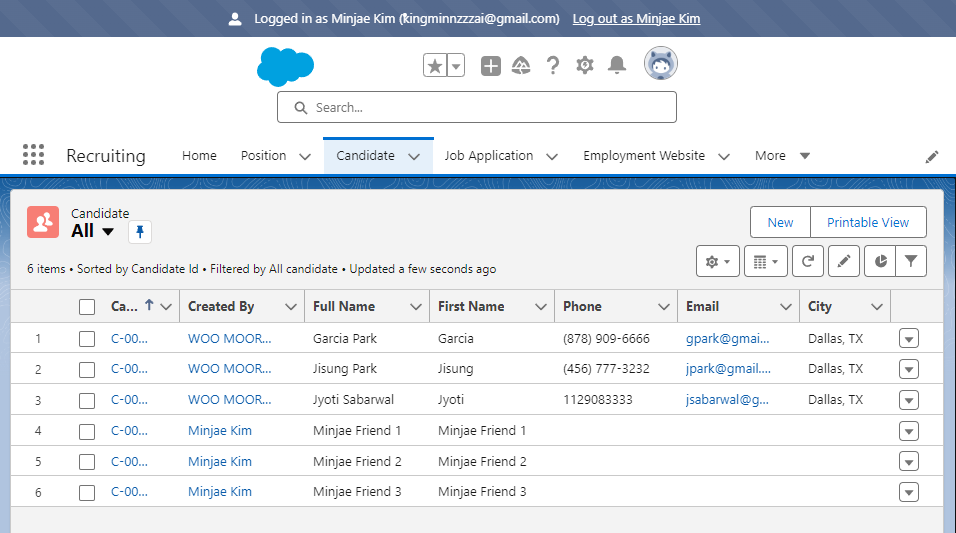This screenshot has height=533, width=956.
Task: Expand the More navigation menu
Action: (782, 156)
